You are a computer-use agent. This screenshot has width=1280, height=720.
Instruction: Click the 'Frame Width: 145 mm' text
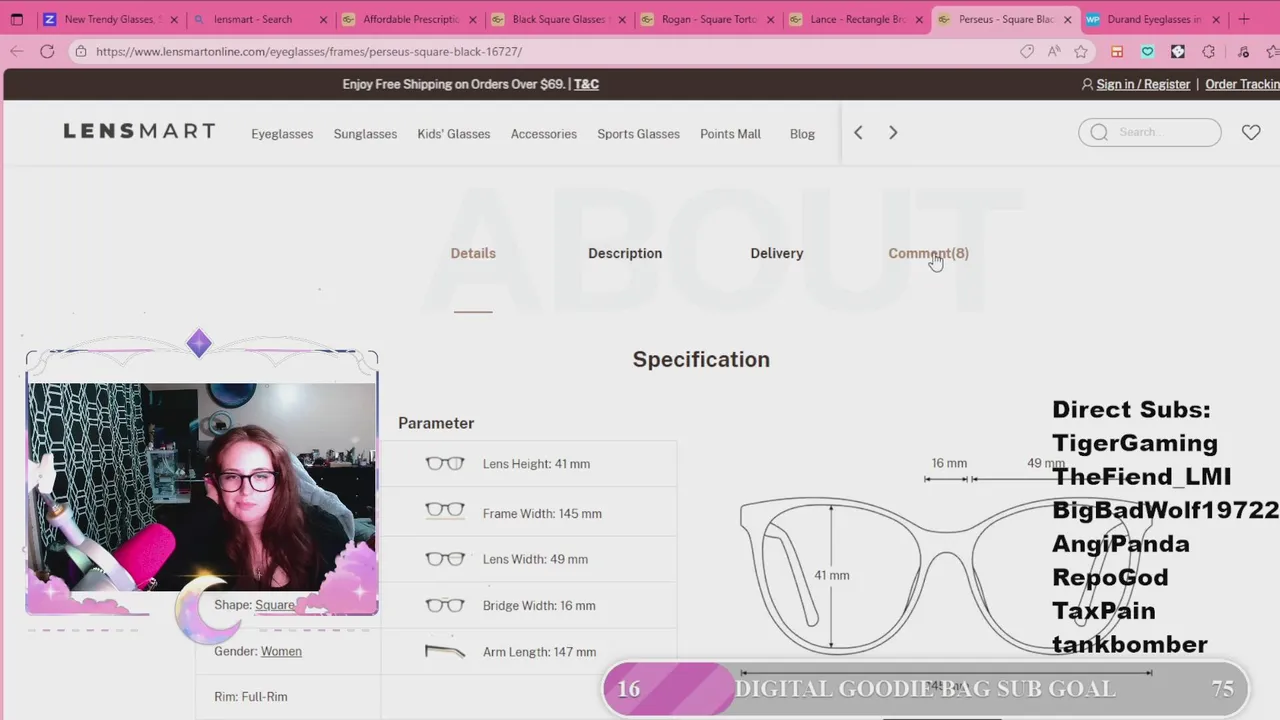(x=542, y=514)
